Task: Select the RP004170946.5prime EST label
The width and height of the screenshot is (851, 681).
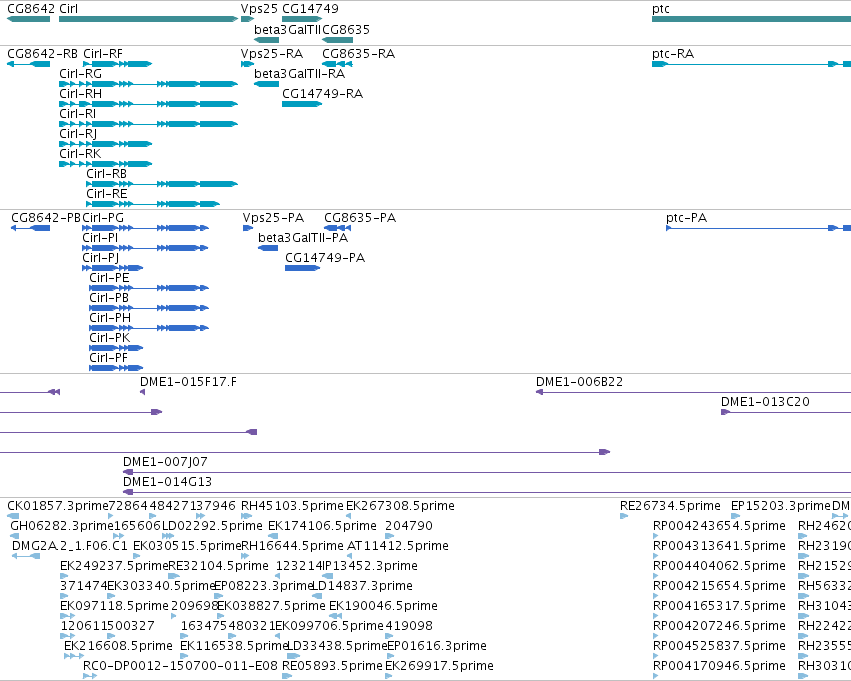Action: [x=719, y=666]
